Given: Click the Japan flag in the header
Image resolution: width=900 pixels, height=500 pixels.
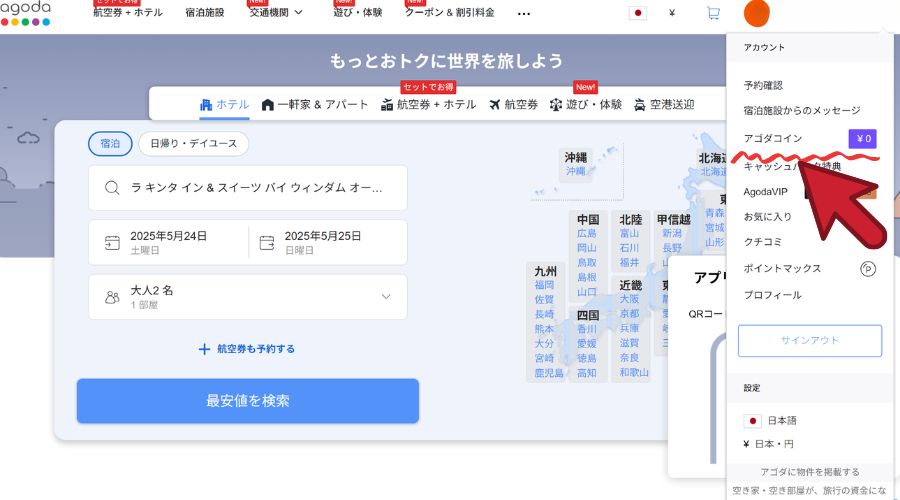Looking at the screenshot, I should (x=638, y=13).
